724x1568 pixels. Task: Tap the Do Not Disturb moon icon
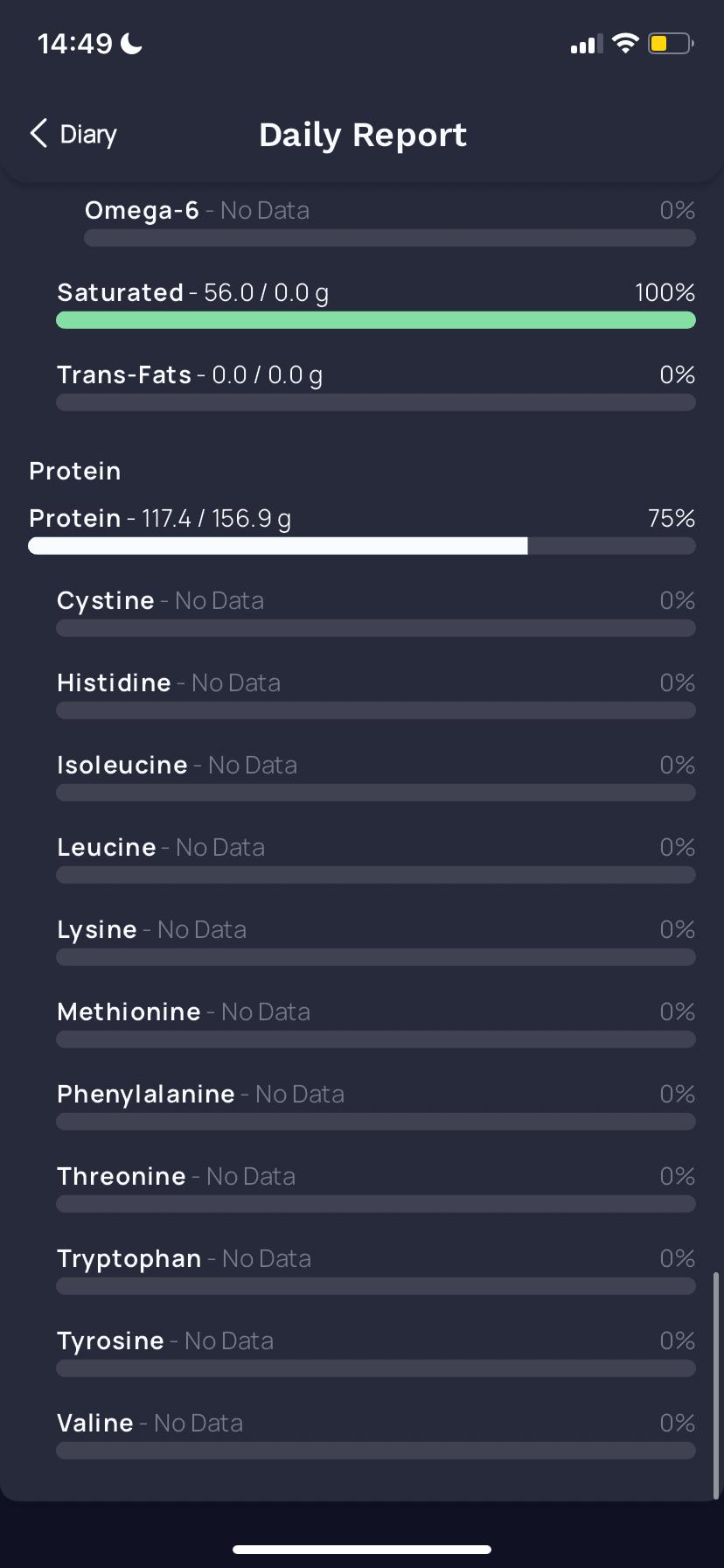[x=131, y=43]
